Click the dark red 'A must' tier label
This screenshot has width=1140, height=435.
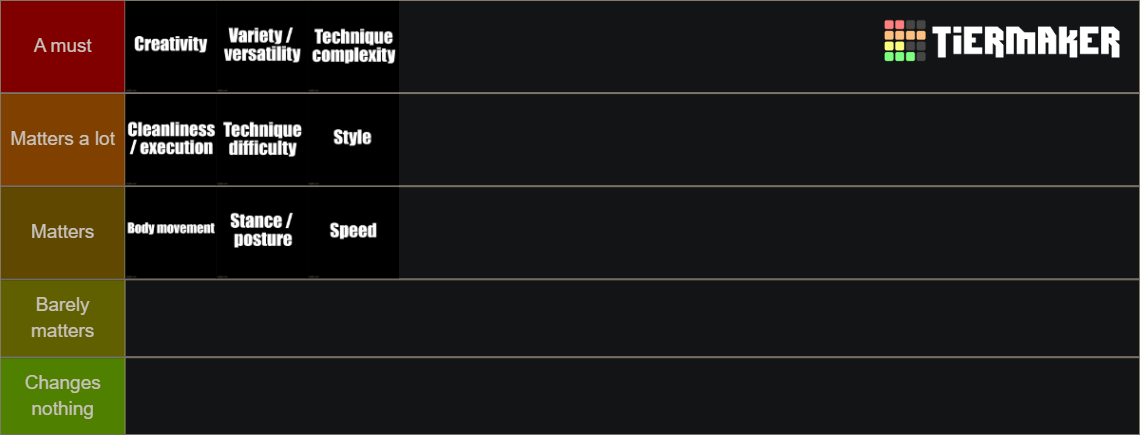(x=63, y=47)
